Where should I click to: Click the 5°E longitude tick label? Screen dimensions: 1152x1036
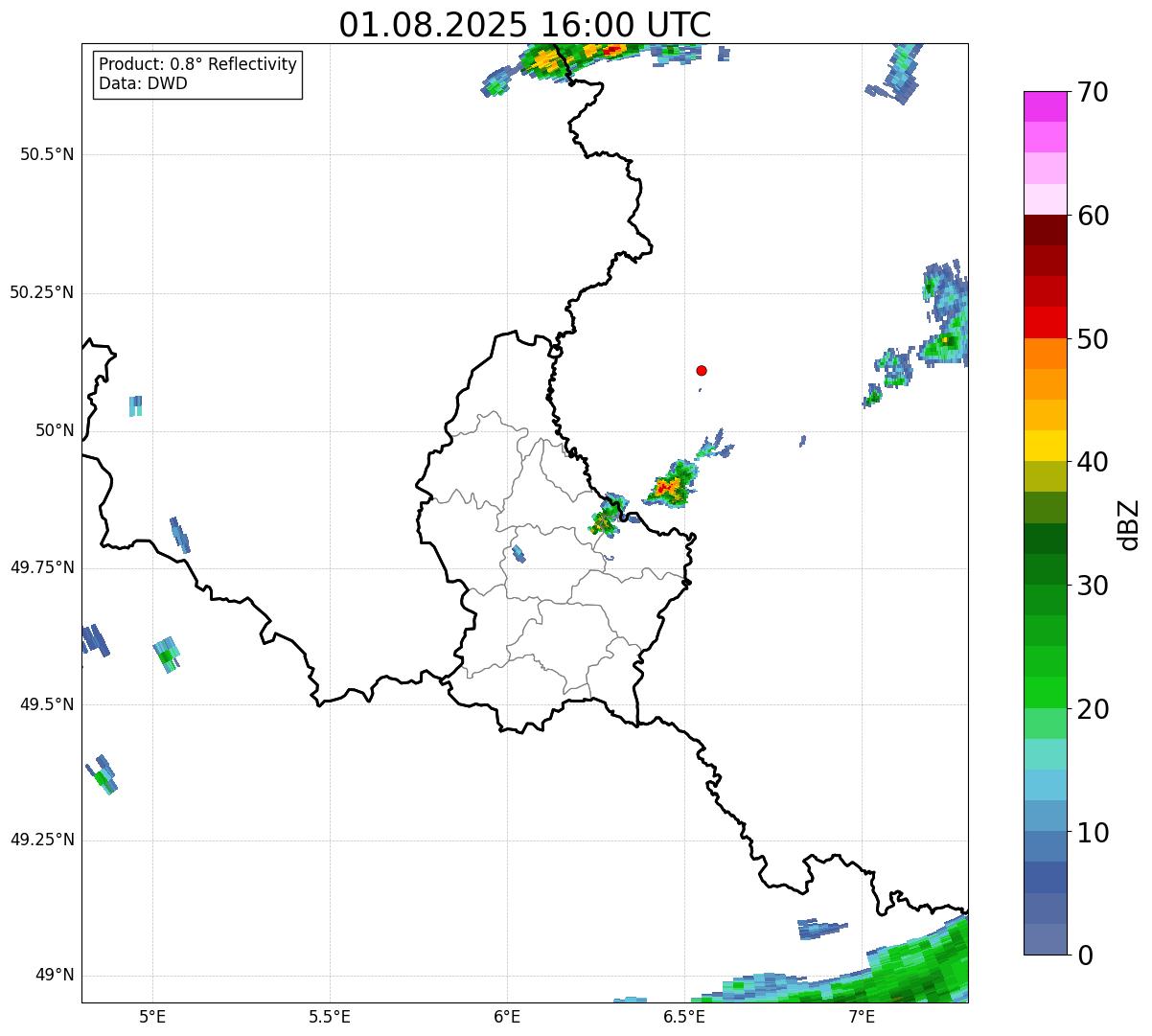click(x=152, y=1016)
